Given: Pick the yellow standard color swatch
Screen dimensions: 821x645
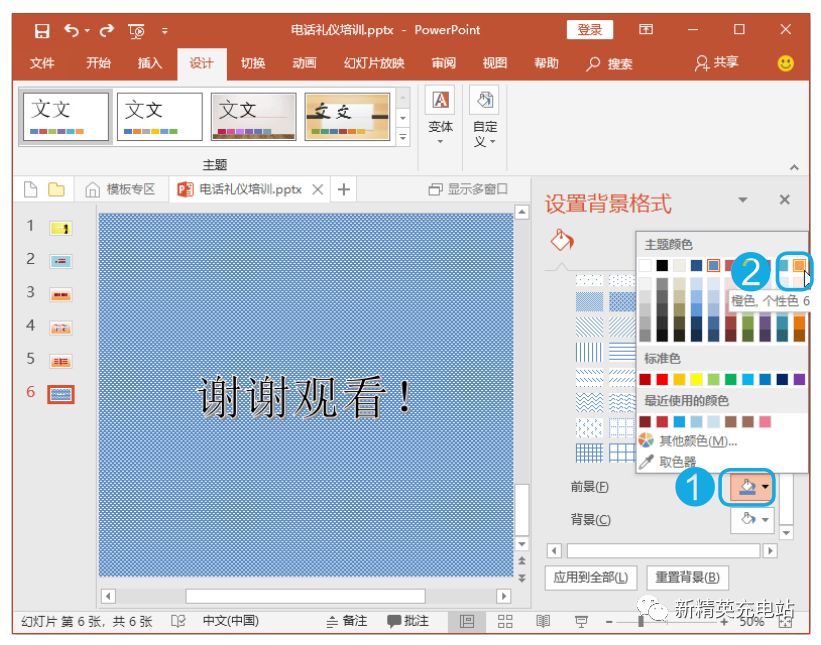Looking at the screenshot, I should click(696, 379).
